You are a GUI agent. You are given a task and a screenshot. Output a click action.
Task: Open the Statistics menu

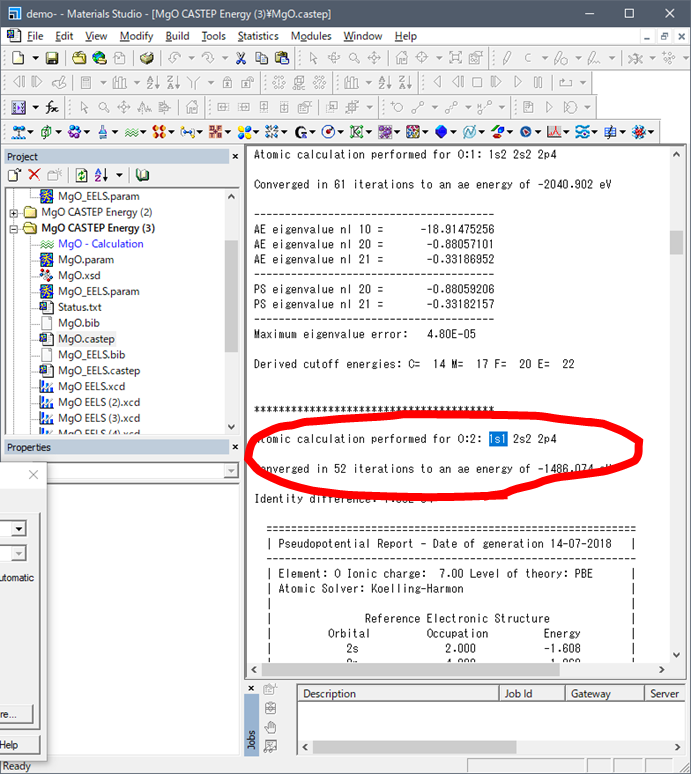tap(258, 36)
